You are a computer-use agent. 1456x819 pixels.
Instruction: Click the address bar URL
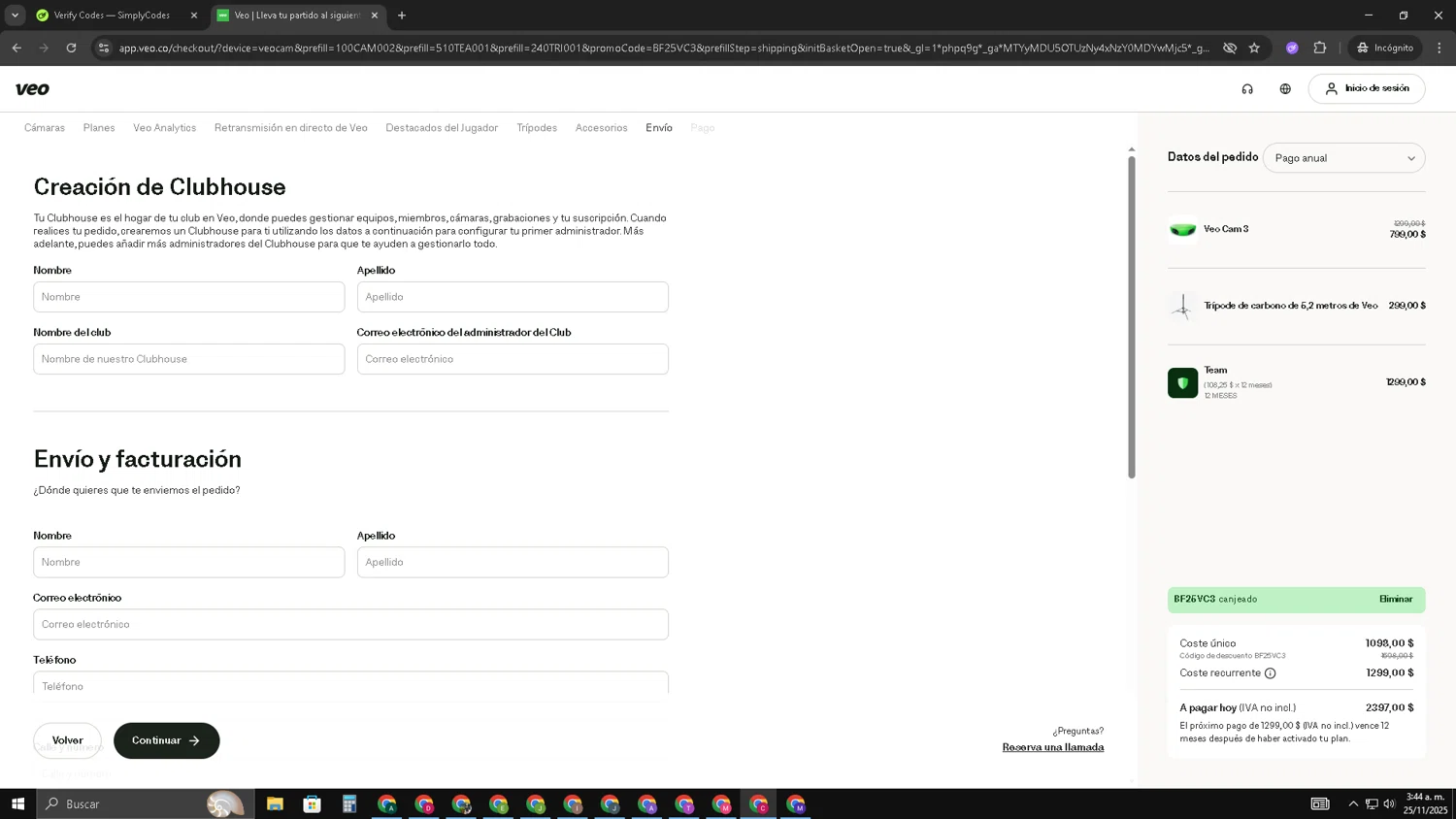[664, 48]
